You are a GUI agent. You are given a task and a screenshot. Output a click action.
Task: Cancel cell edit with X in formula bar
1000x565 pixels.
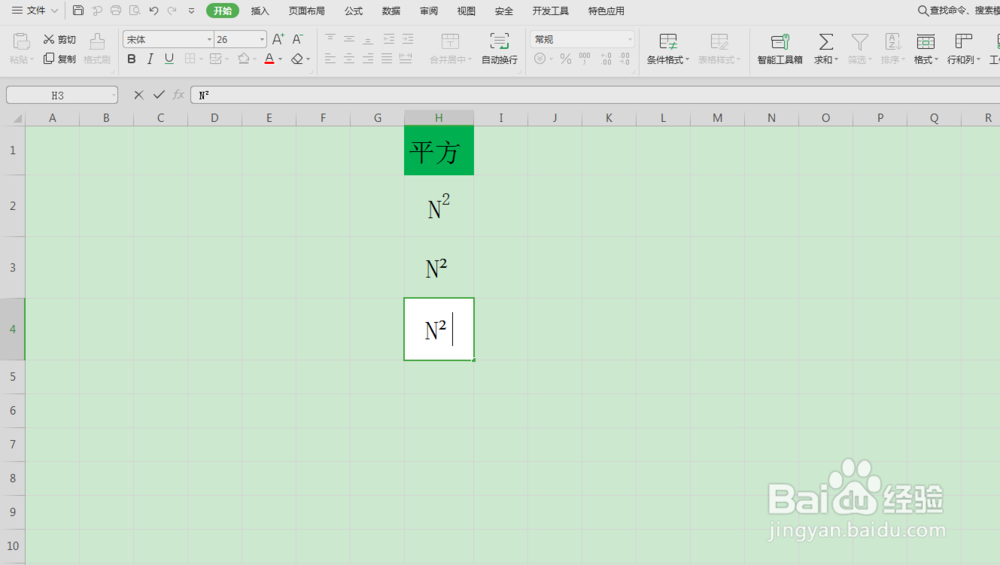(138, 95)
